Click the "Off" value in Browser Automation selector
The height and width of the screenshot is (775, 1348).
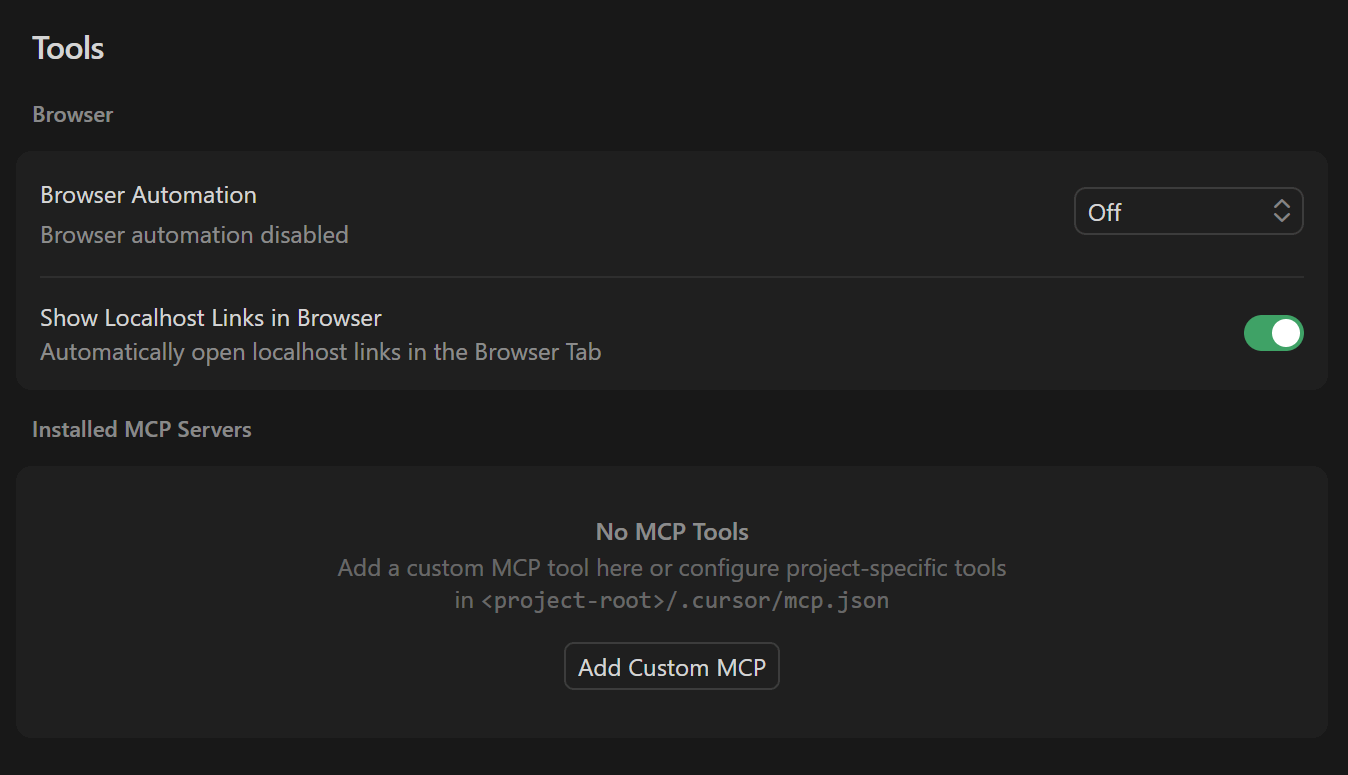(1105, 212)
